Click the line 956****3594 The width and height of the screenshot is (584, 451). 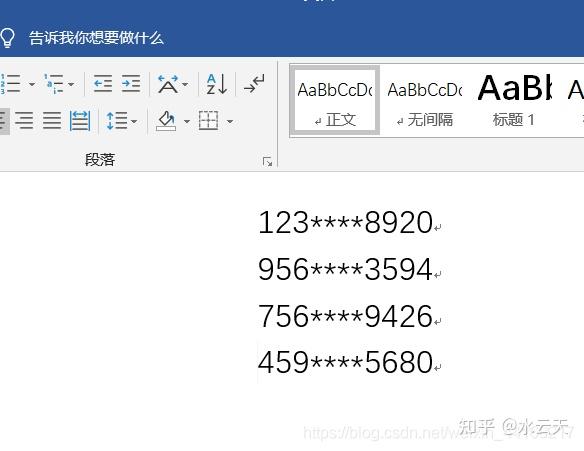345,269
